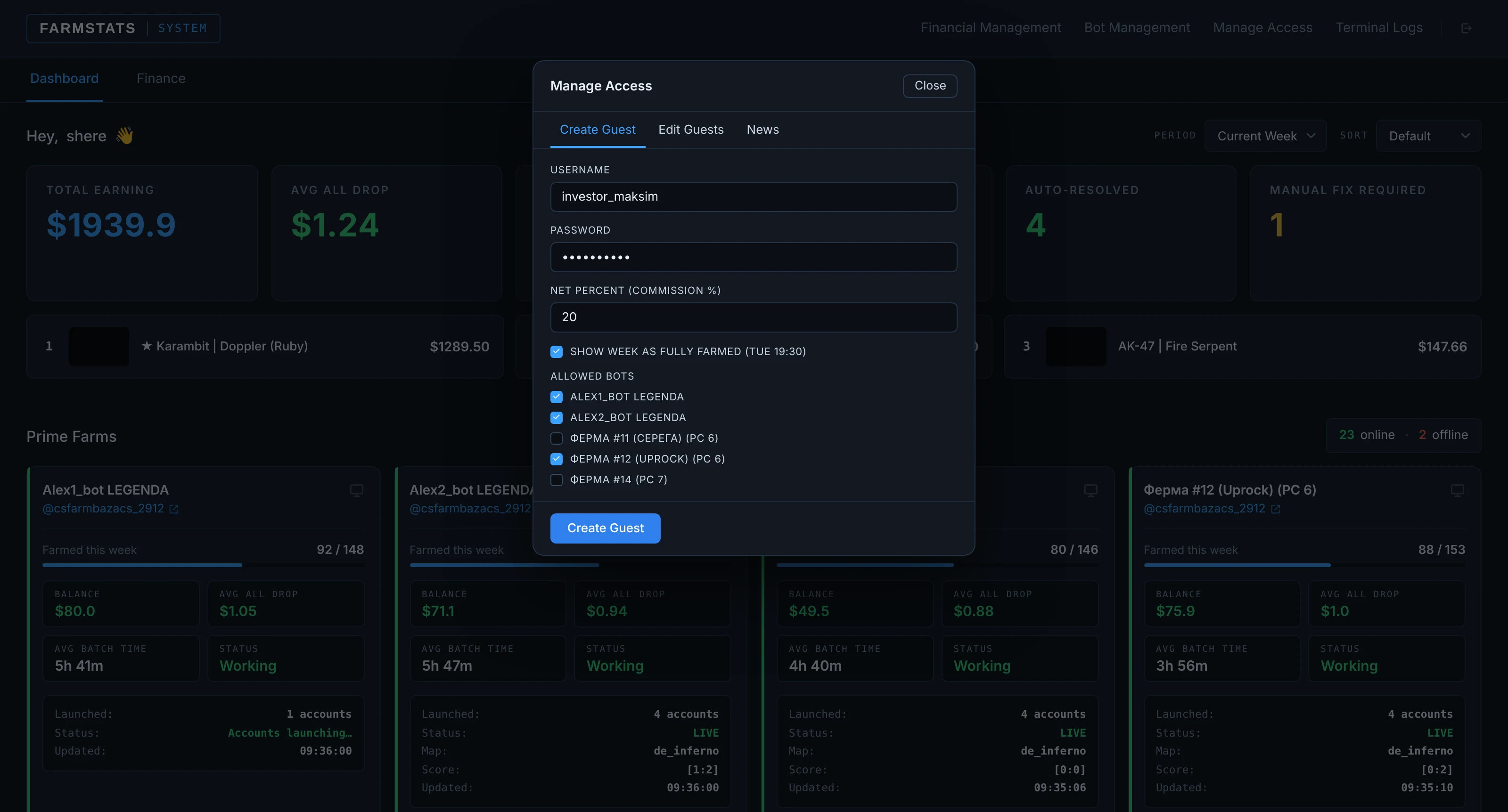Close the Manage Access dialog

tap(930, 85)
